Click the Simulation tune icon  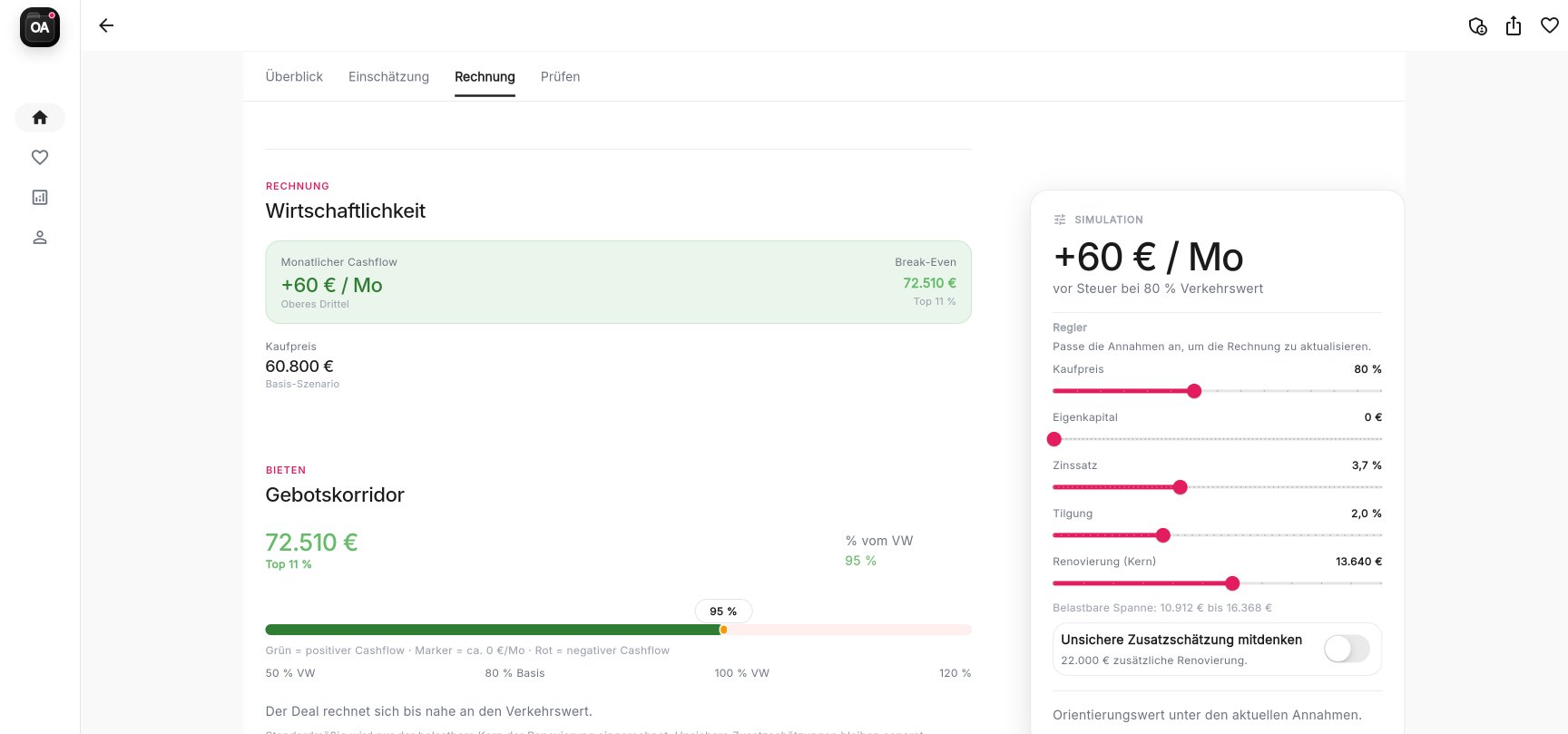1060,220
